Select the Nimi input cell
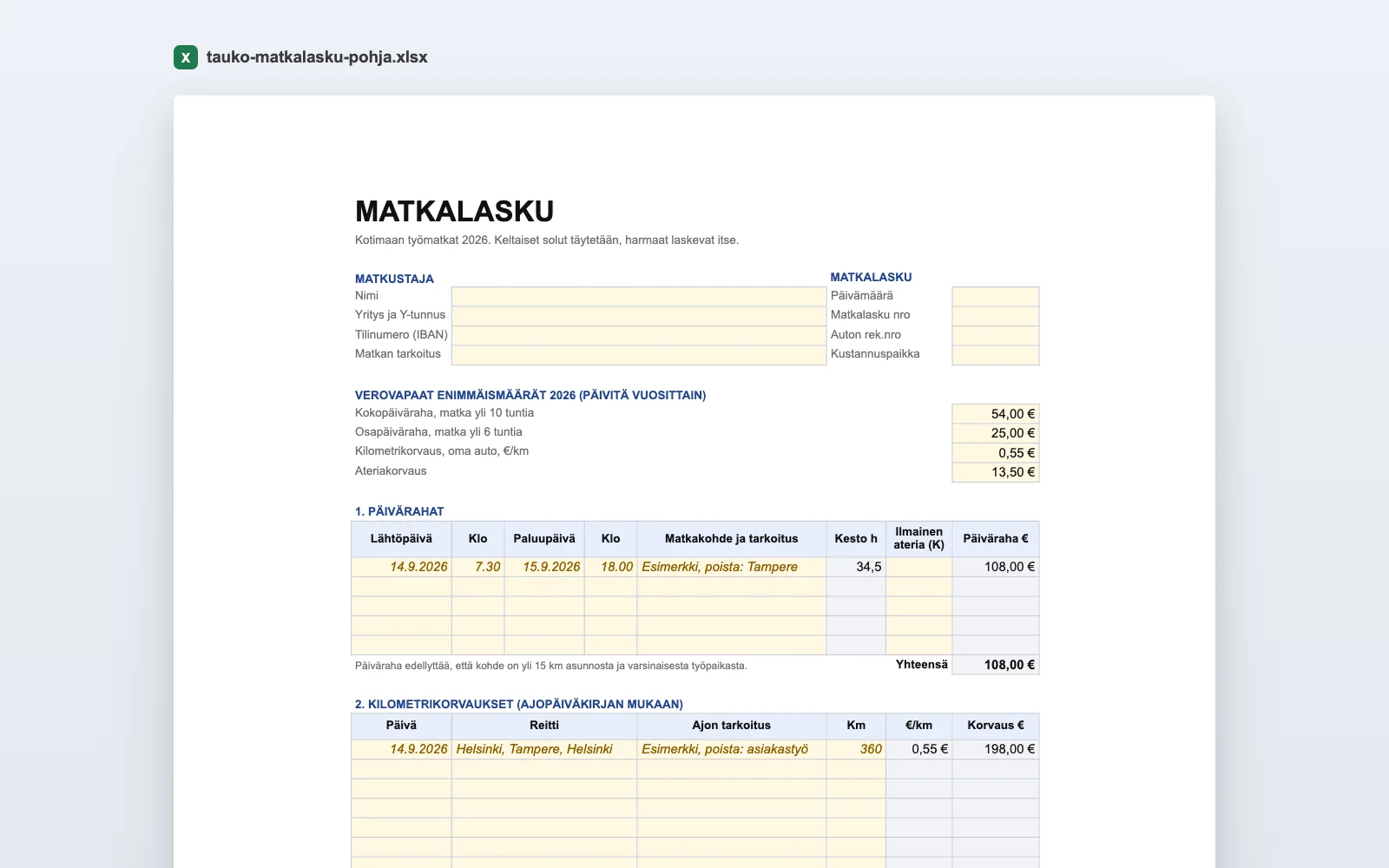Screen dimensions: 1389x868 (x=639, y=297)
